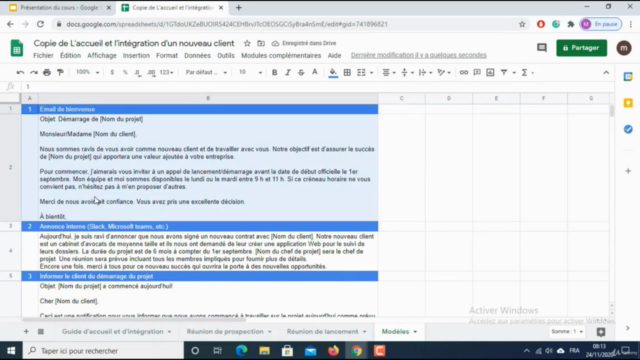The width and height of the screenshot is (640, 360).
Task: Open the Modèles sheet tab arrow
Action: click(415, 332)
